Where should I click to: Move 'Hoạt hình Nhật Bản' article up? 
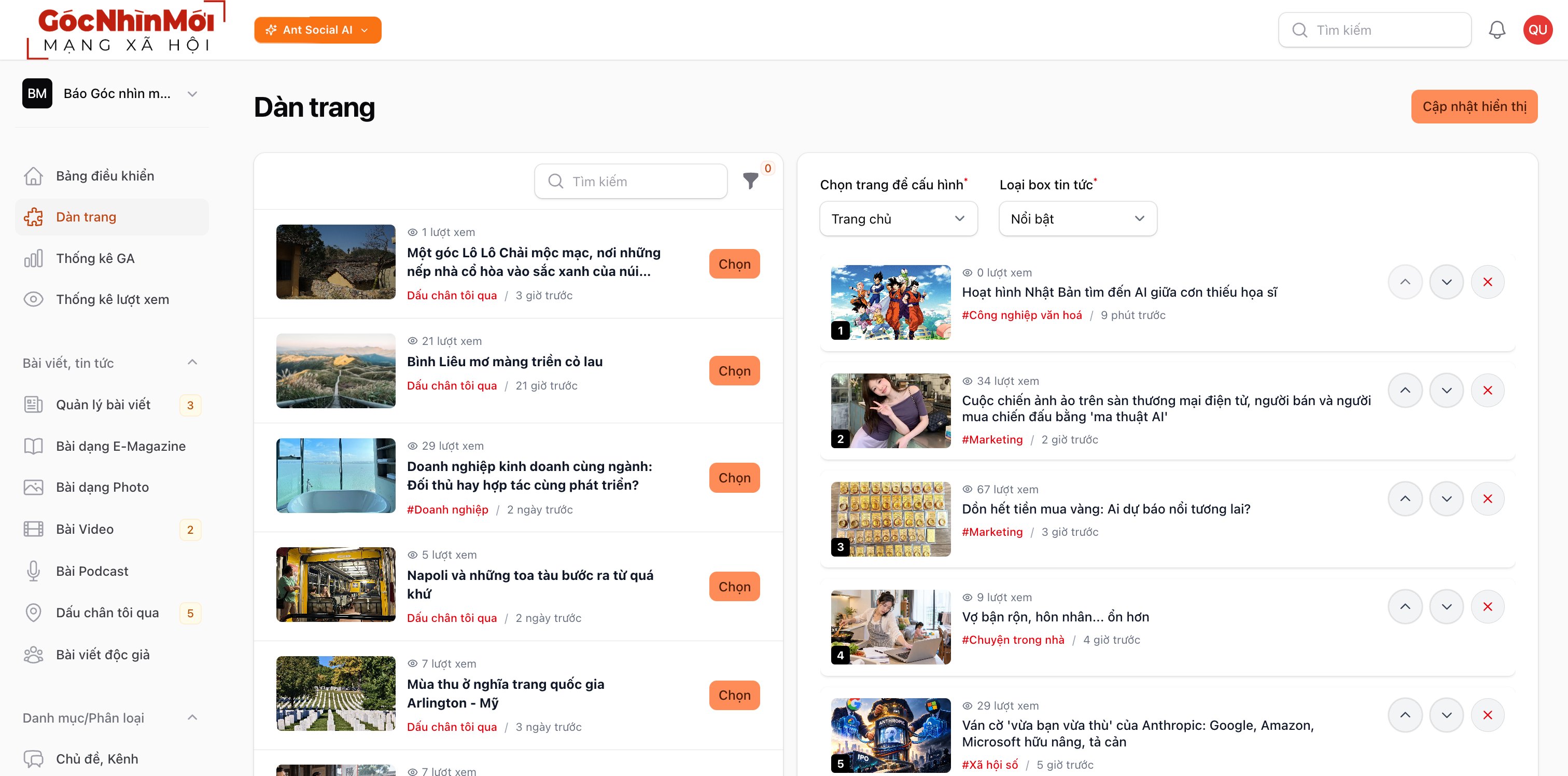click(1405, 282)
